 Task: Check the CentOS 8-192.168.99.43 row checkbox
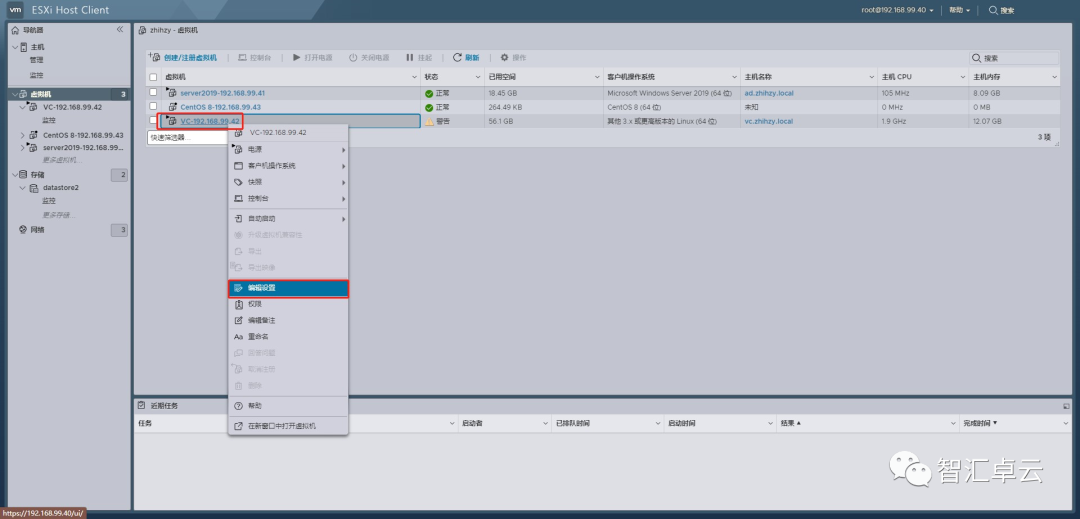(154, 106)
